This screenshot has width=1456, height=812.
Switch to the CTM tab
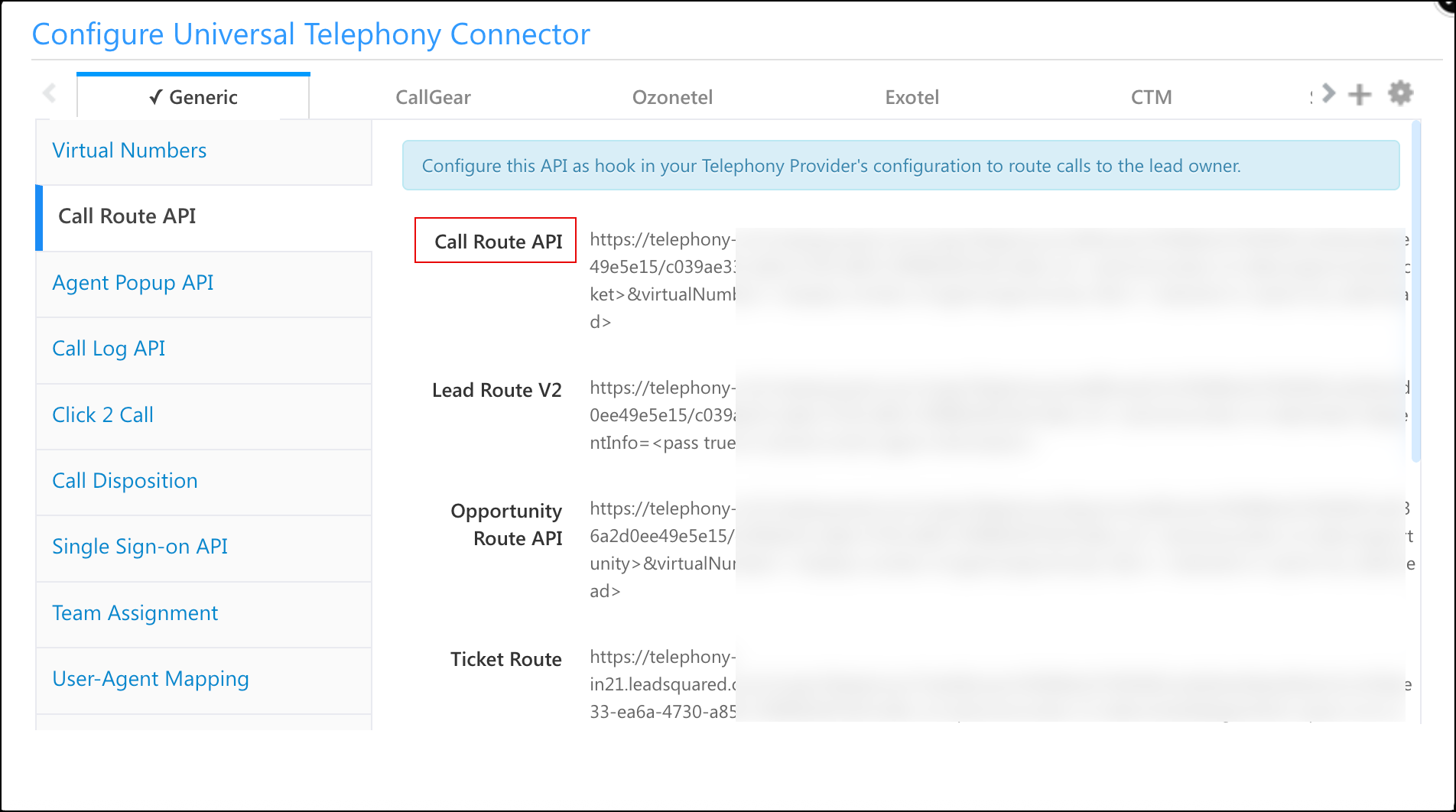1151,97
